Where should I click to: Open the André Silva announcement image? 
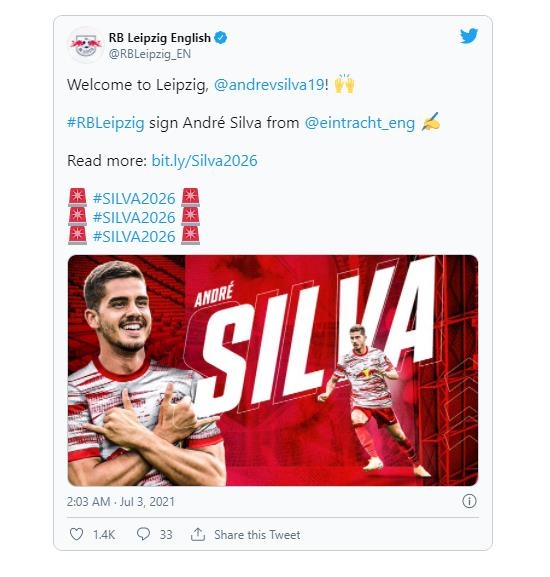pos(273,370)
